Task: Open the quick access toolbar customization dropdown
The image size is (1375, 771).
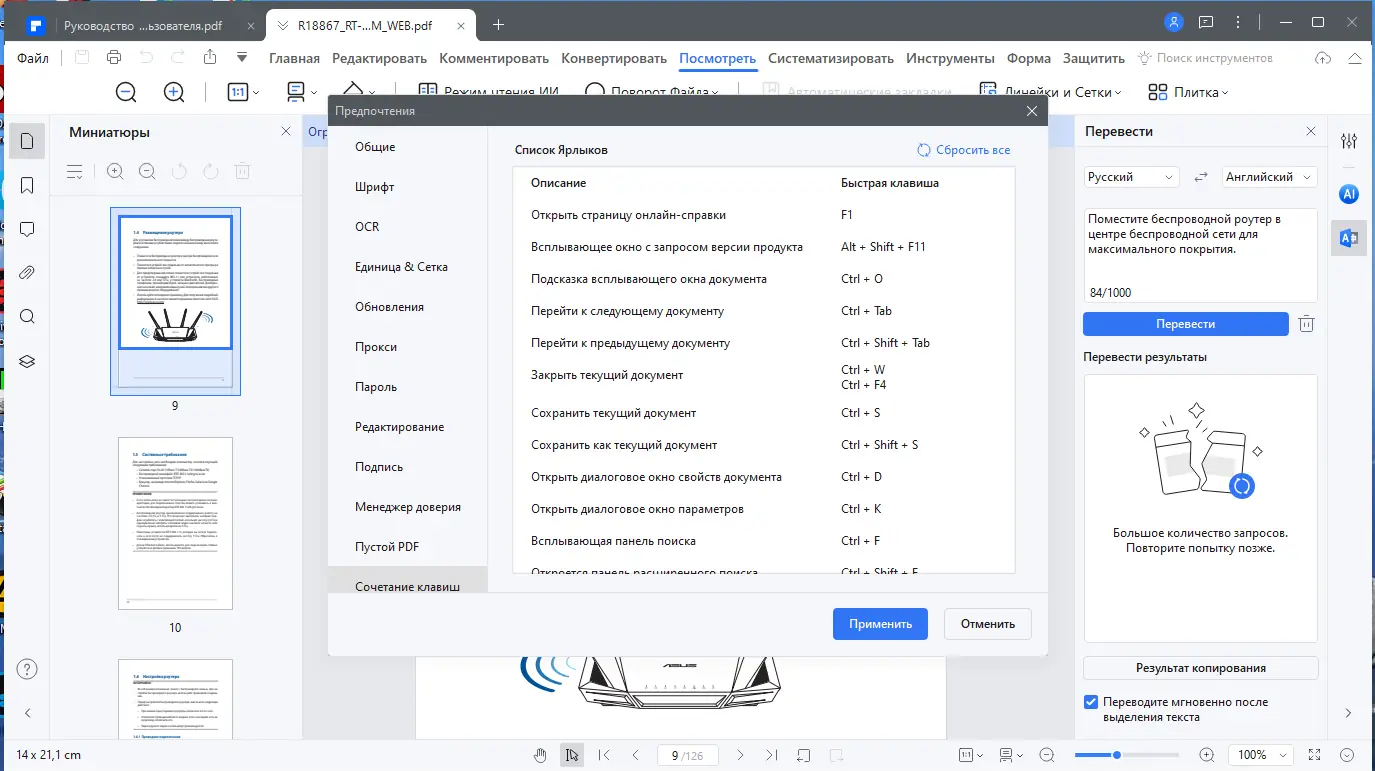Action: click(242, 58)
